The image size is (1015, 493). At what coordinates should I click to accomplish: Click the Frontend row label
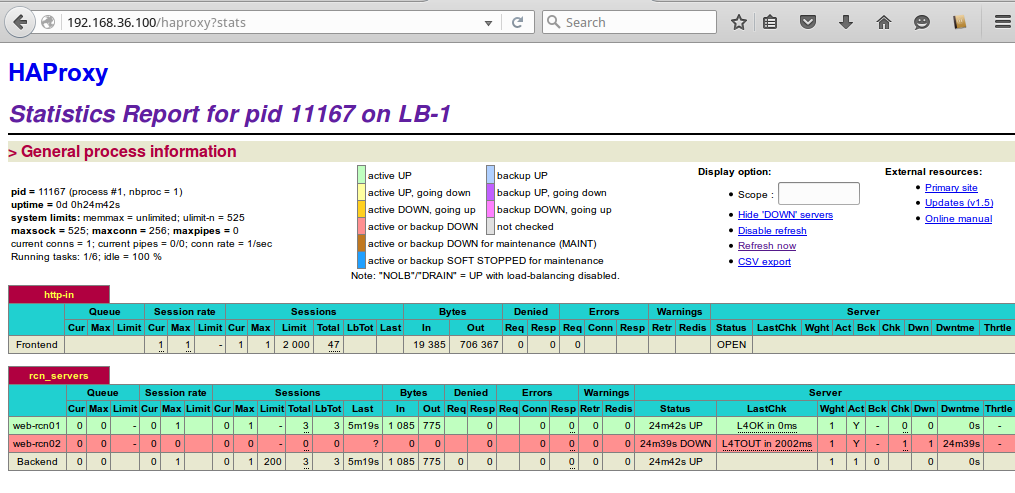36,345
